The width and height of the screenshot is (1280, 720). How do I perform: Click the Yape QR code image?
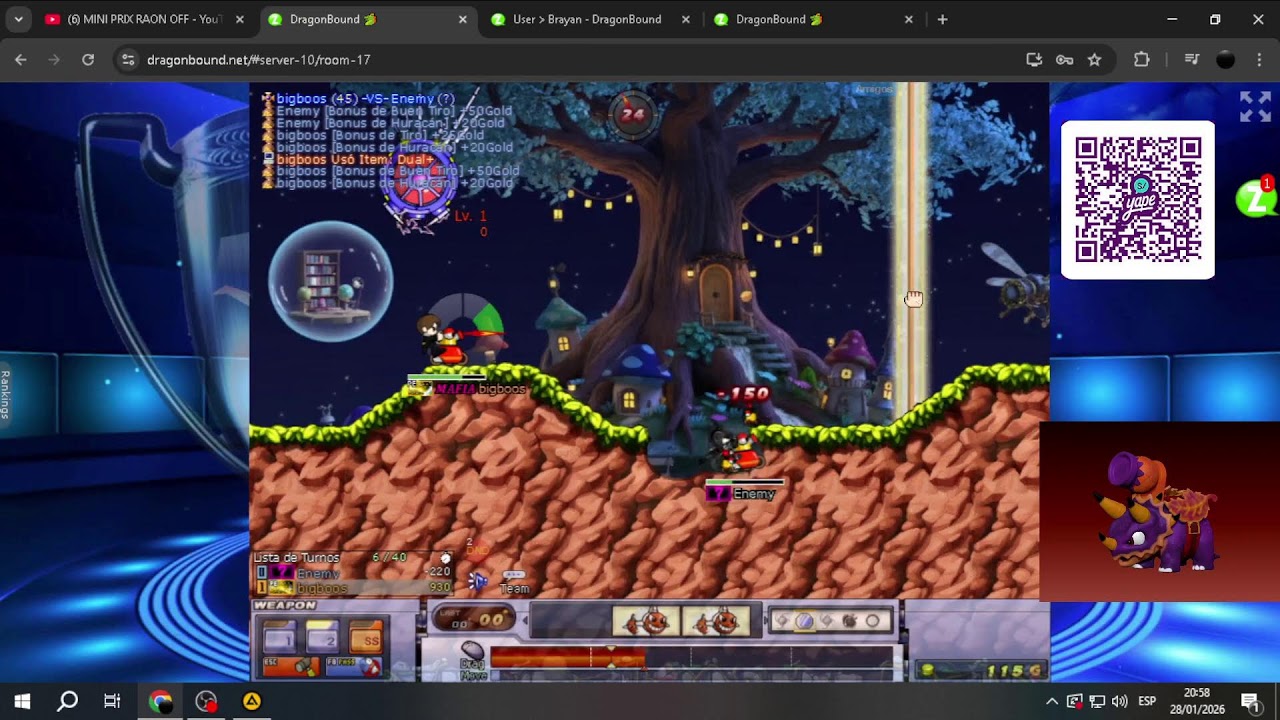(1138, 200)
